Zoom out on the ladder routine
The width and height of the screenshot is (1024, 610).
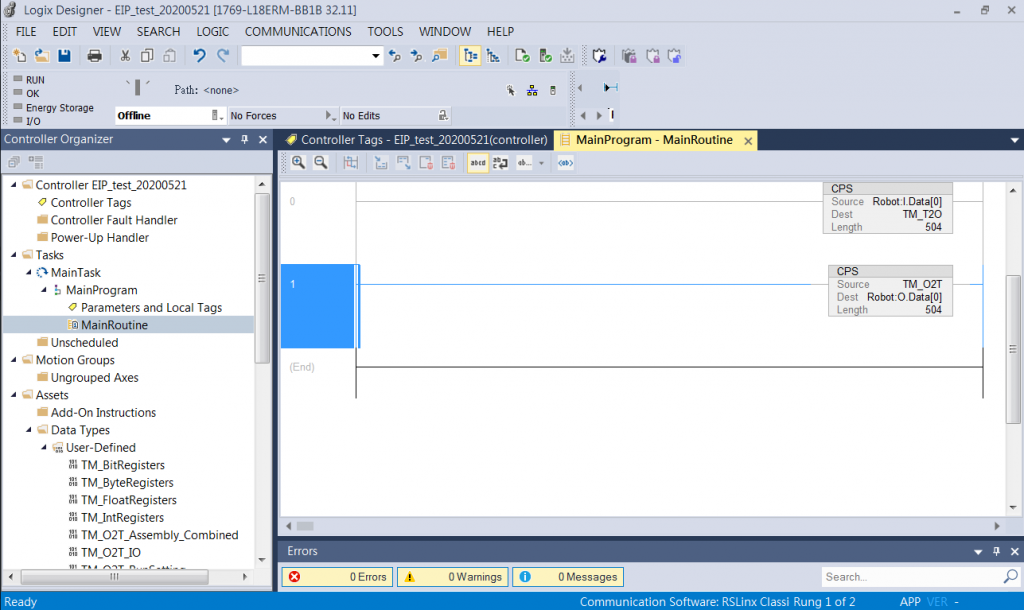pos(321,162)
